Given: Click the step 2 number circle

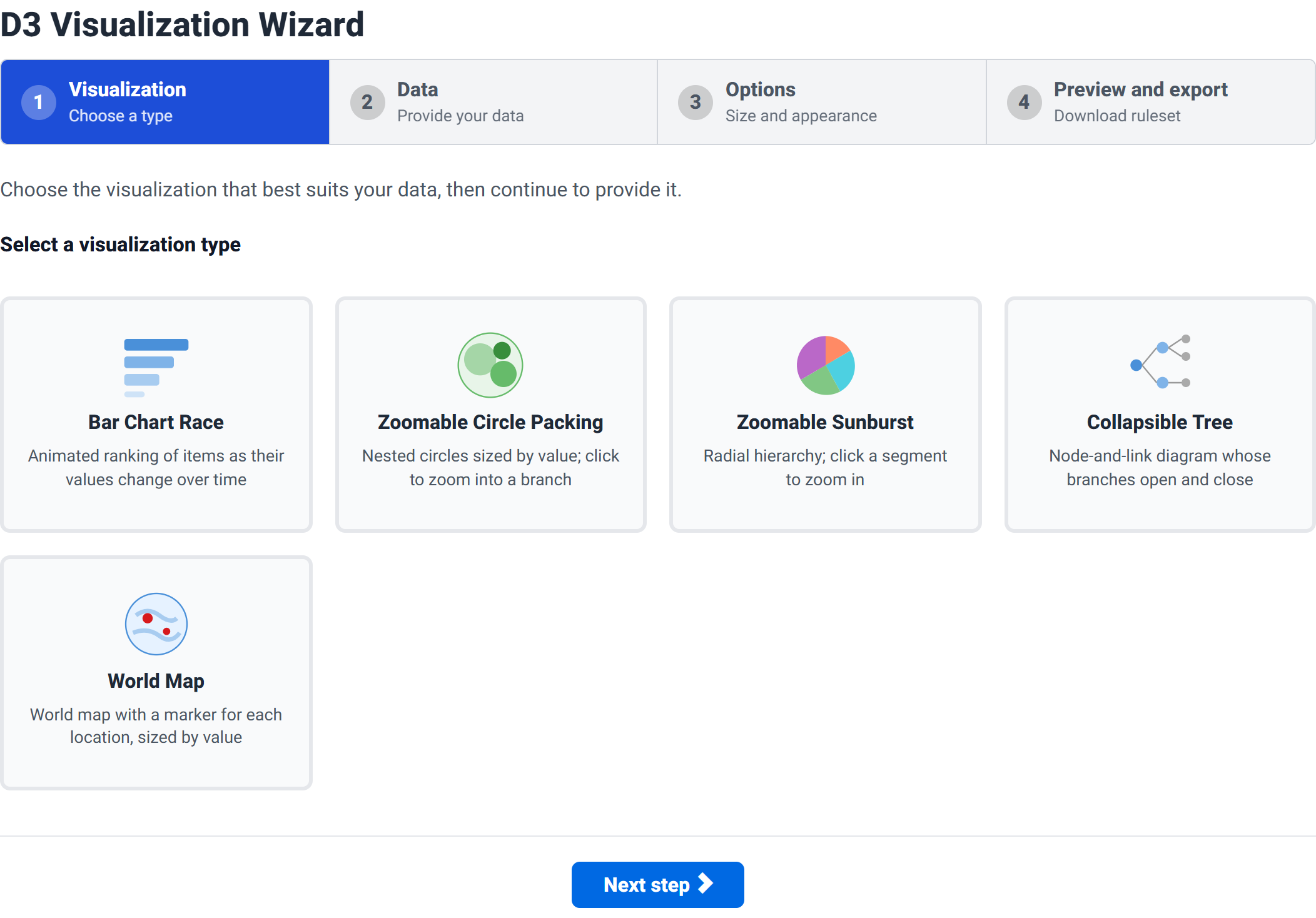Looking at the screenshot, I should pyautogui.click(x=367, y=102).
